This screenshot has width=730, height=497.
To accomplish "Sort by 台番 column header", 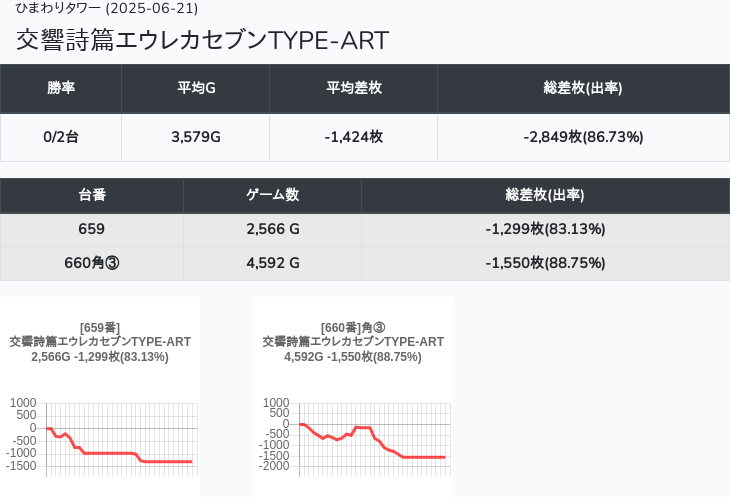I will (92, 195).
